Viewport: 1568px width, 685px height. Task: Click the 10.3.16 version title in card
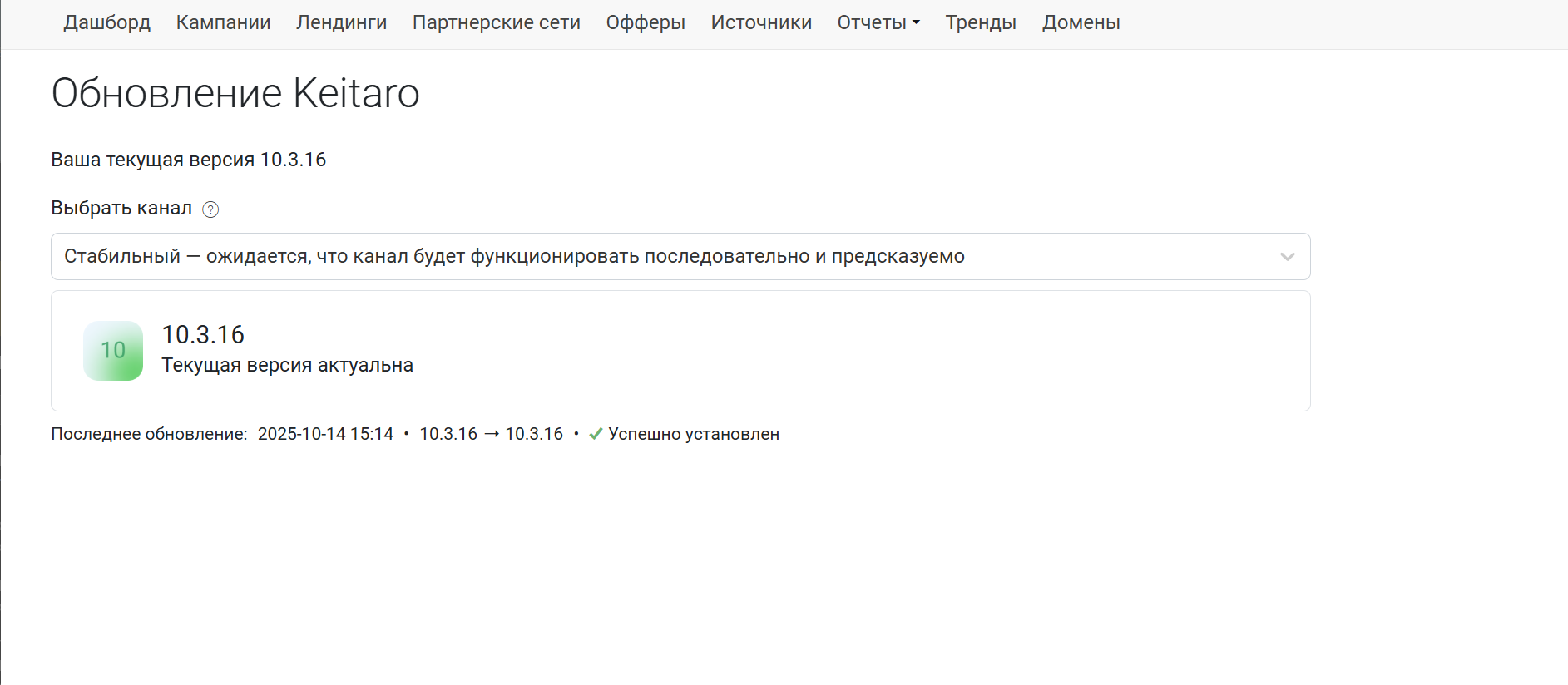tap(203, 334)
